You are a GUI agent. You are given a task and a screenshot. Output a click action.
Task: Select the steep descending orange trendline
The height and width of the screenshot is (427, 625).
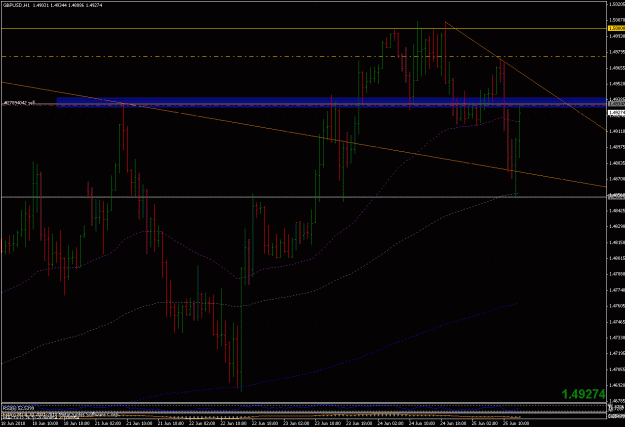[x=526, y=76]
